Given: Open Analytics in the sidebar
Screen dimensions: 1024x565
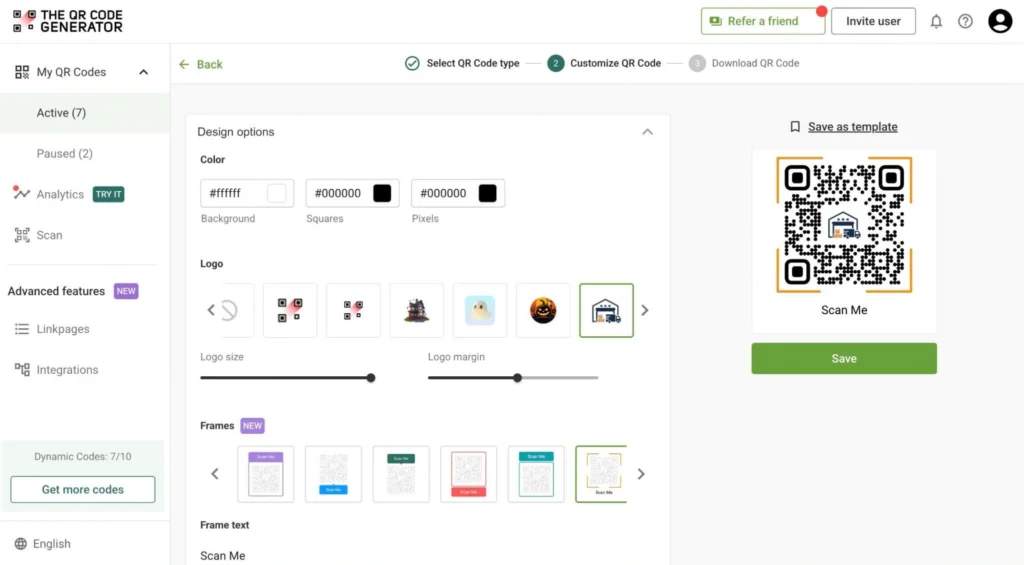Looking at the screenshot, I should point(60,194).
